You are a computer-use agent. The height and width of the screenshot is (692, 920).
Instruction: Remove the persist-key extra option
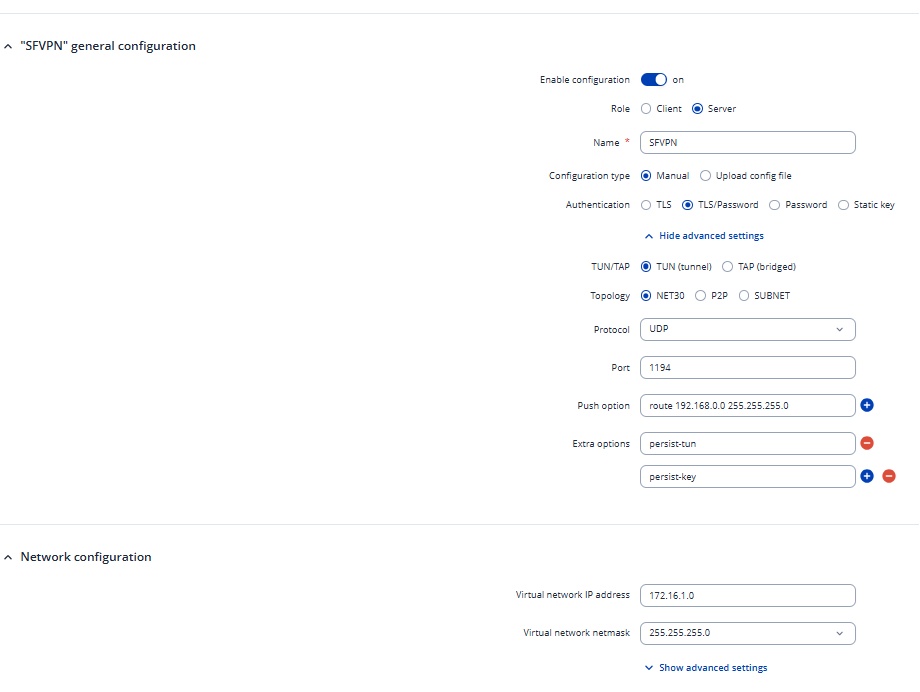(889, 476)
